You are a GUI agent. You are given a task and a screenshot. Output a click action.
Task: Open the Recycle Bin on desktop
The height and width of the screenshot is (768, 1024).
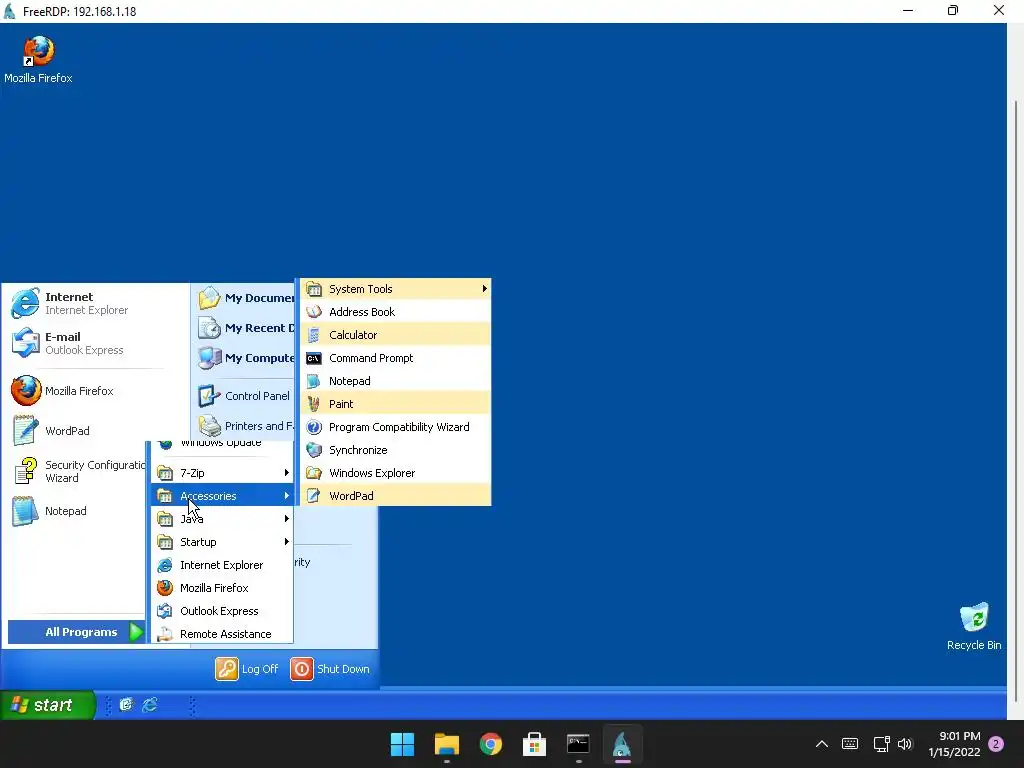point(974,627)
